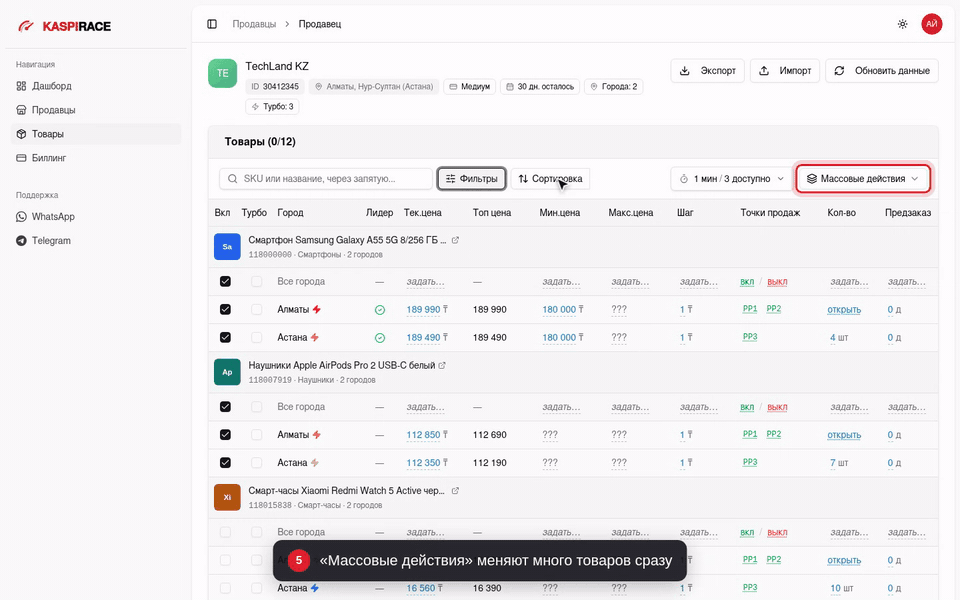Open Продавцы in the sidebar navigation
Screen dimensions: 960x600
[x=96, y=110]
